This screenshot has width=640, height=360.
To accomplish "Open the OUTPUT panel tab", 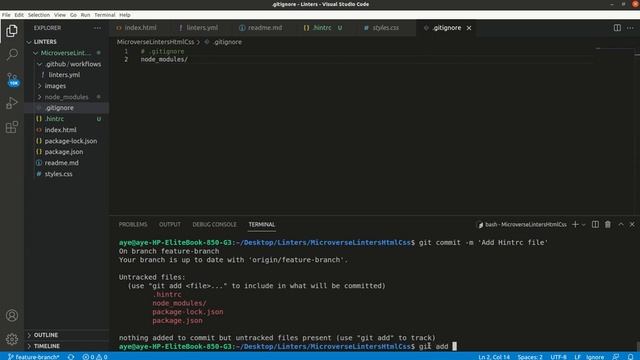I will 170,224.
